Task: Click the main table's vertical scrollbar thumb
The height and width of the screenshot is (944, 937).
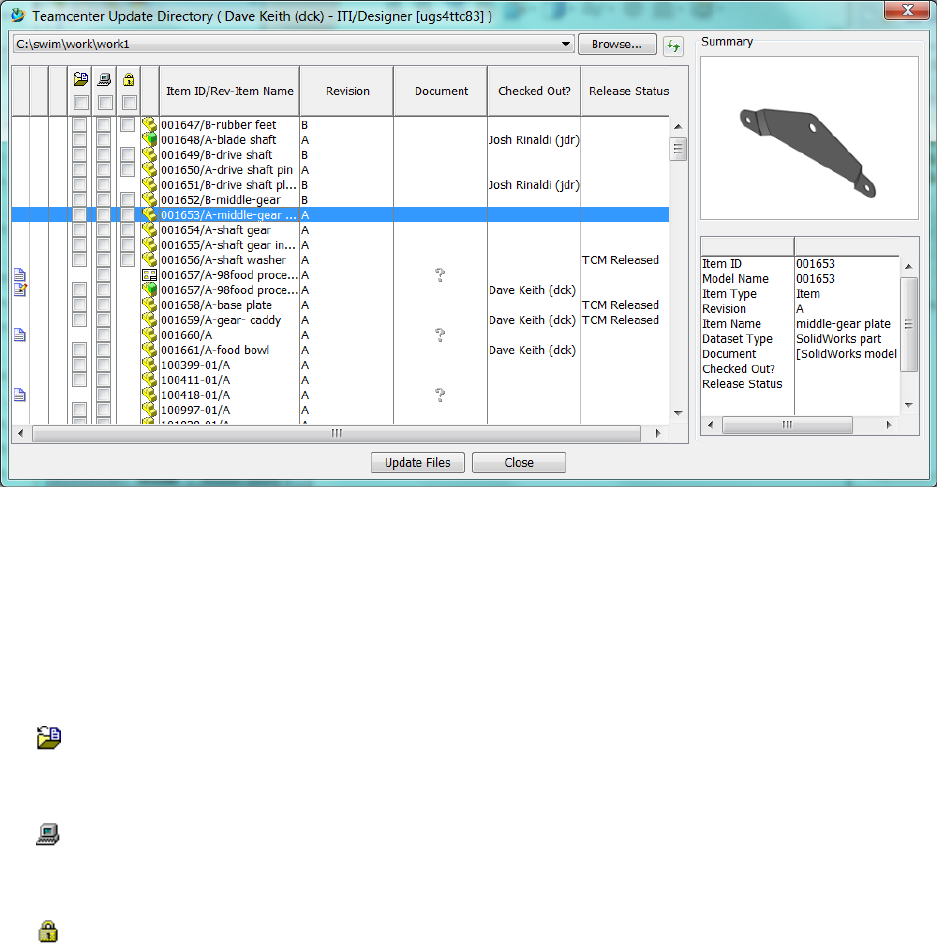Action: [678, 149]
